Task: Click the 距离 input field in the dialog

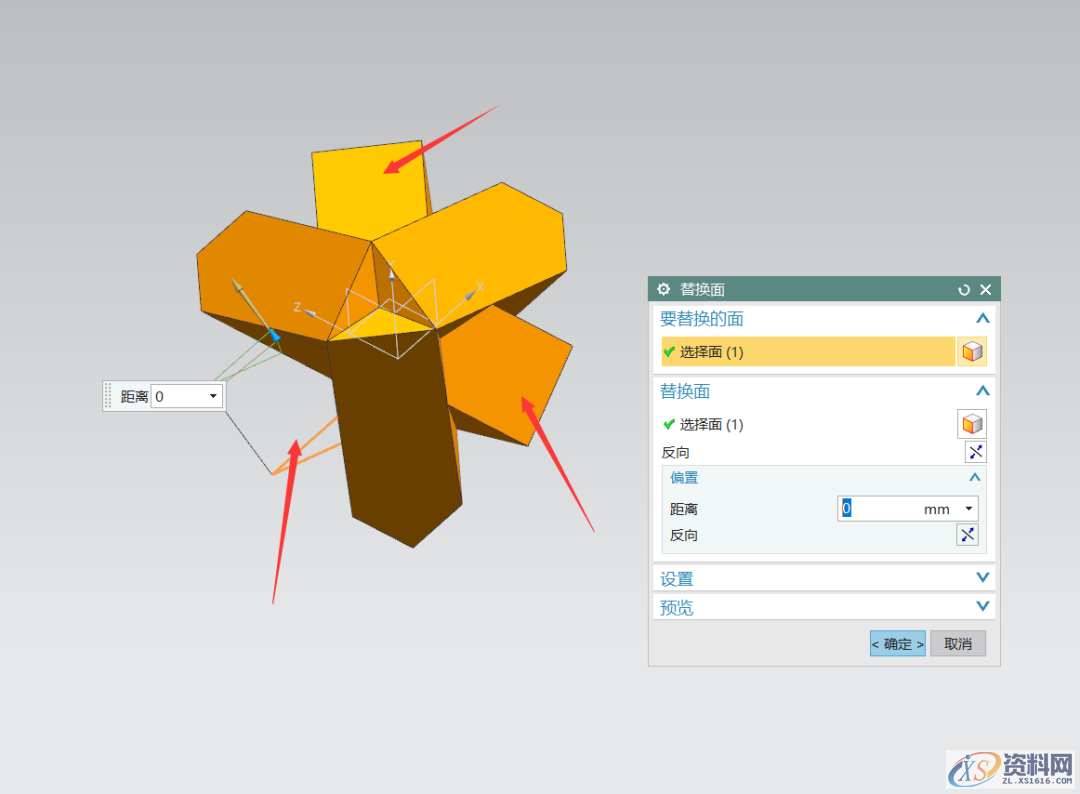Action: [880, 509]
